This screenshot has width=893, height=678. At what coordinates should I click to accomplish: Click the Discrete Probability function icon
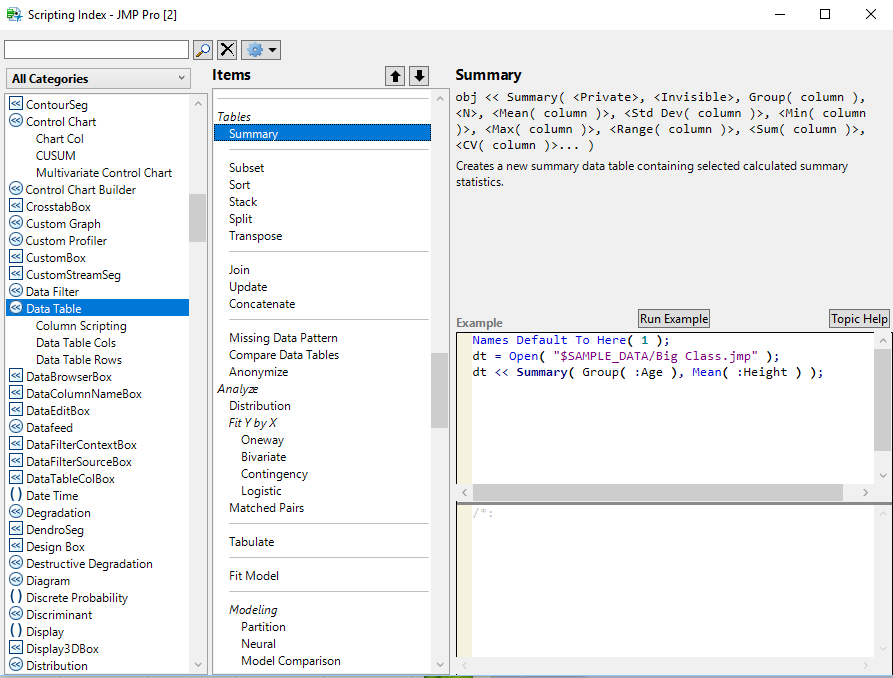15,597
